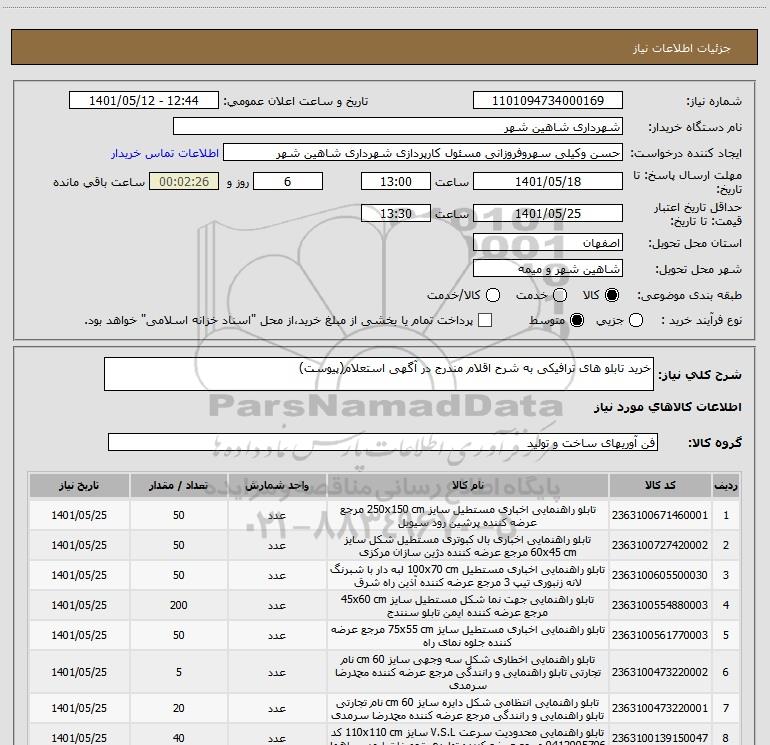Click the announcement date field 1401/05/12 - 12:44
Screen dimensions: 770x745
[144, 101]
